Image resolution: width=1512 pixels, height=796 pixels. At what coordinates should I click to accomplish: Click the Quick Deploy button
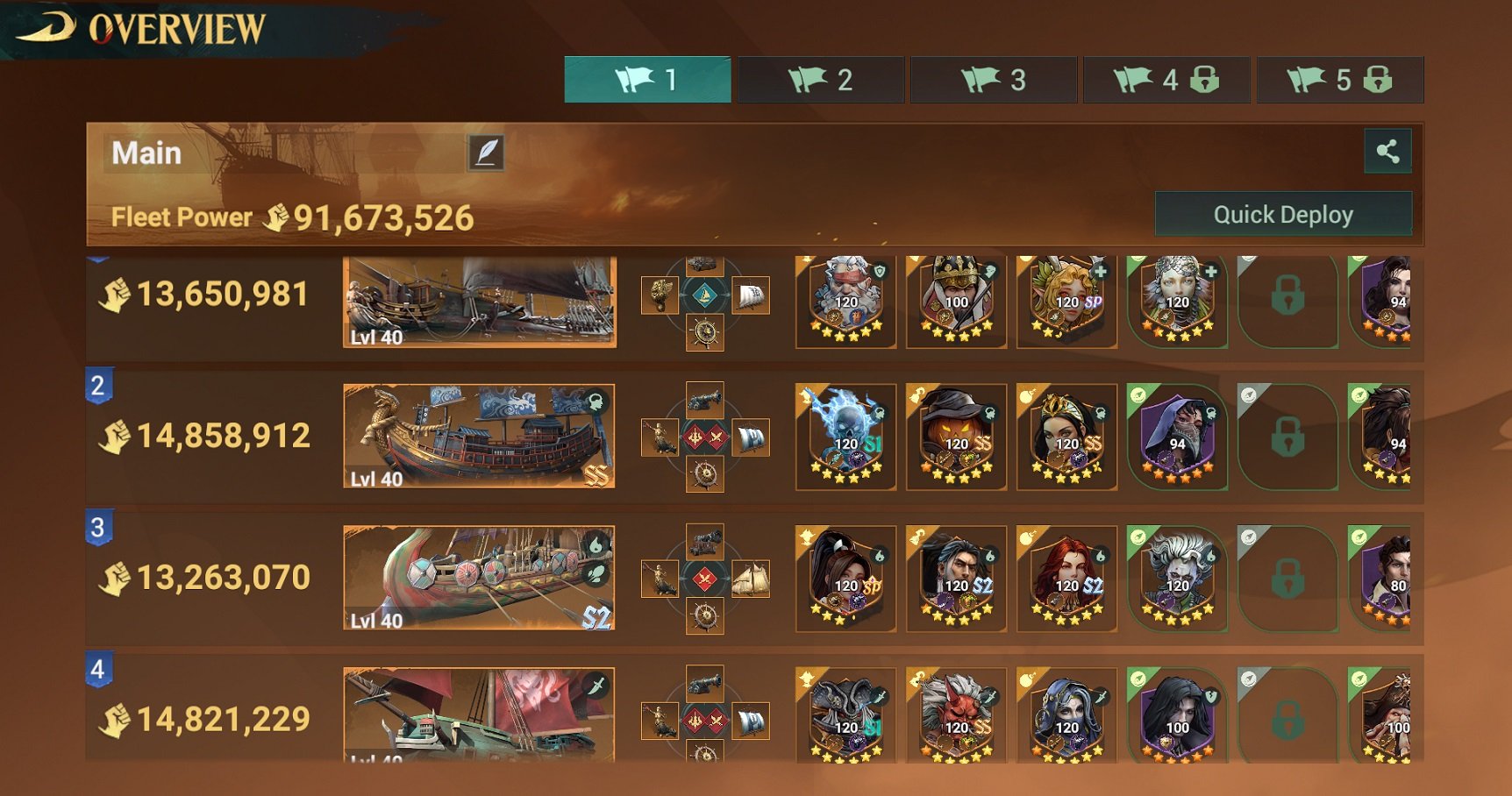1283,214
